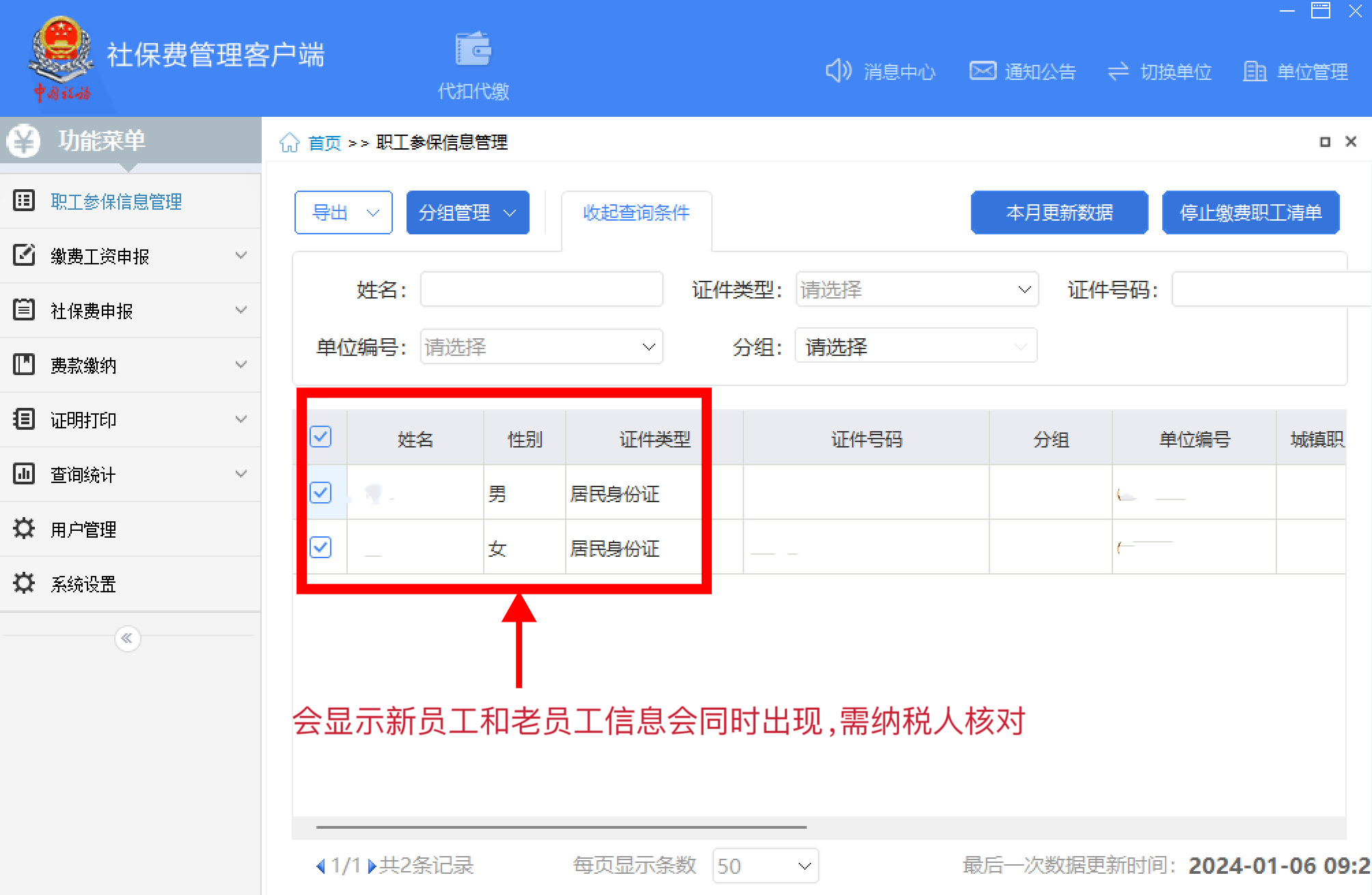Select 职工参保信息管理 in sidebar menu
The image size is (1372, 895).
coord(116,202)
